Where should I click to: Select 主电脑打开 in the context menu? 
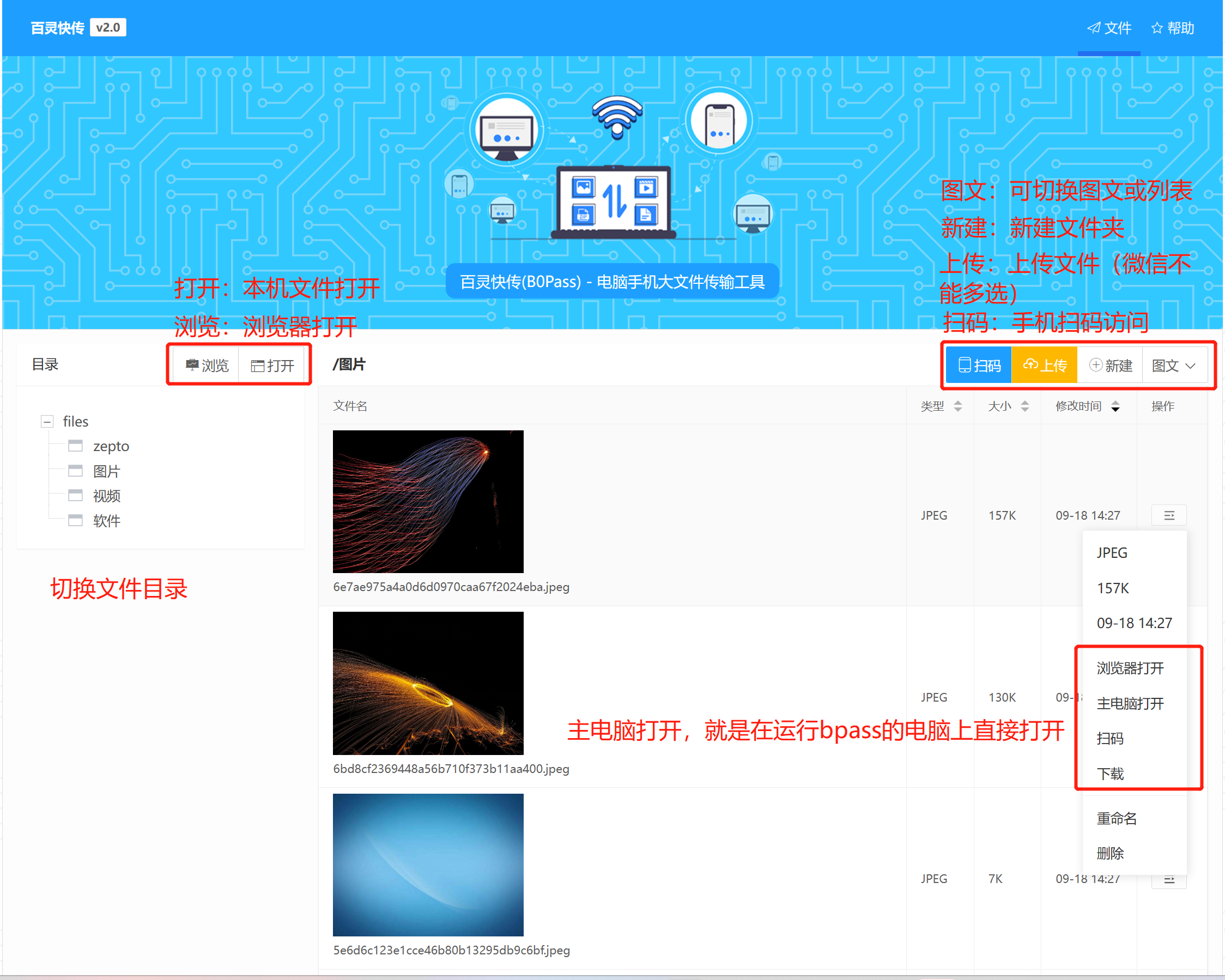tap(1130, 703)
